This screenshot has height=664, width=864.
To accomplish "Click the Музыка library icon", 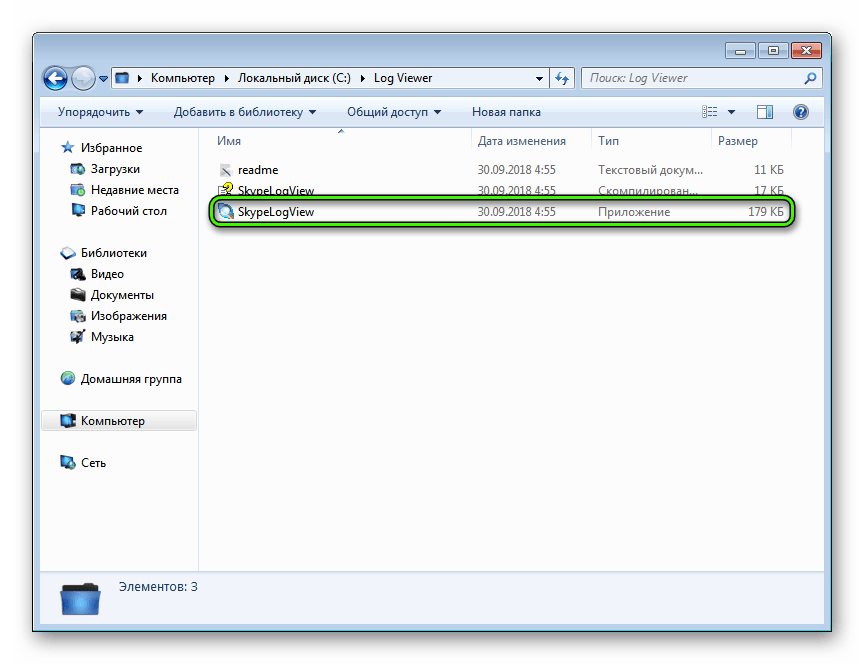I will point(78,337).
